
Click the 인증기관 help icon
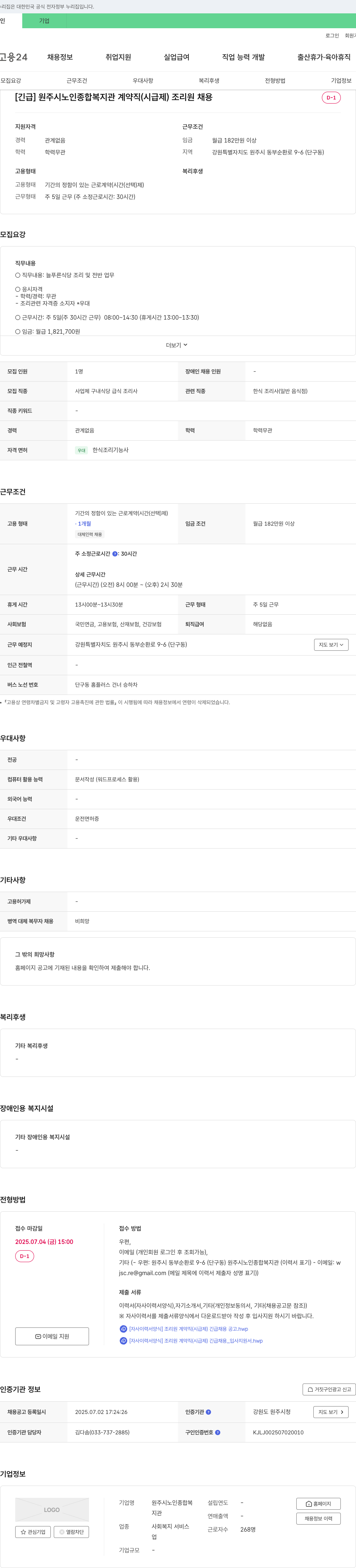208,1412
